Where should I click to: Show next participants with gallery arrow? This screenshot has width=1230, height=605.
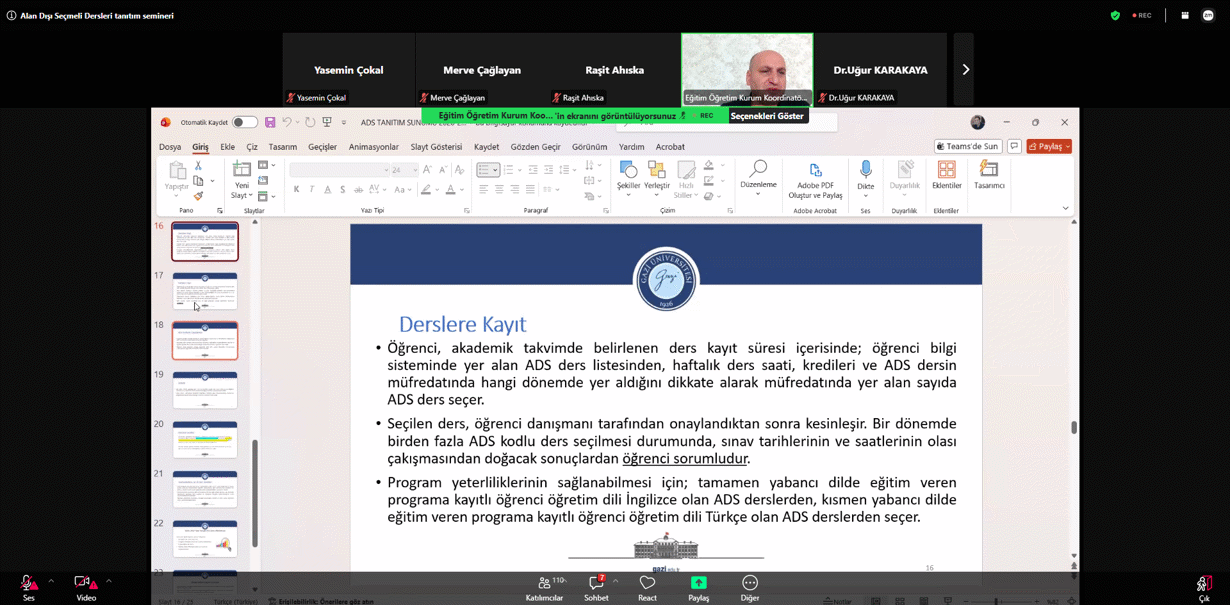[x=964, y=70]
